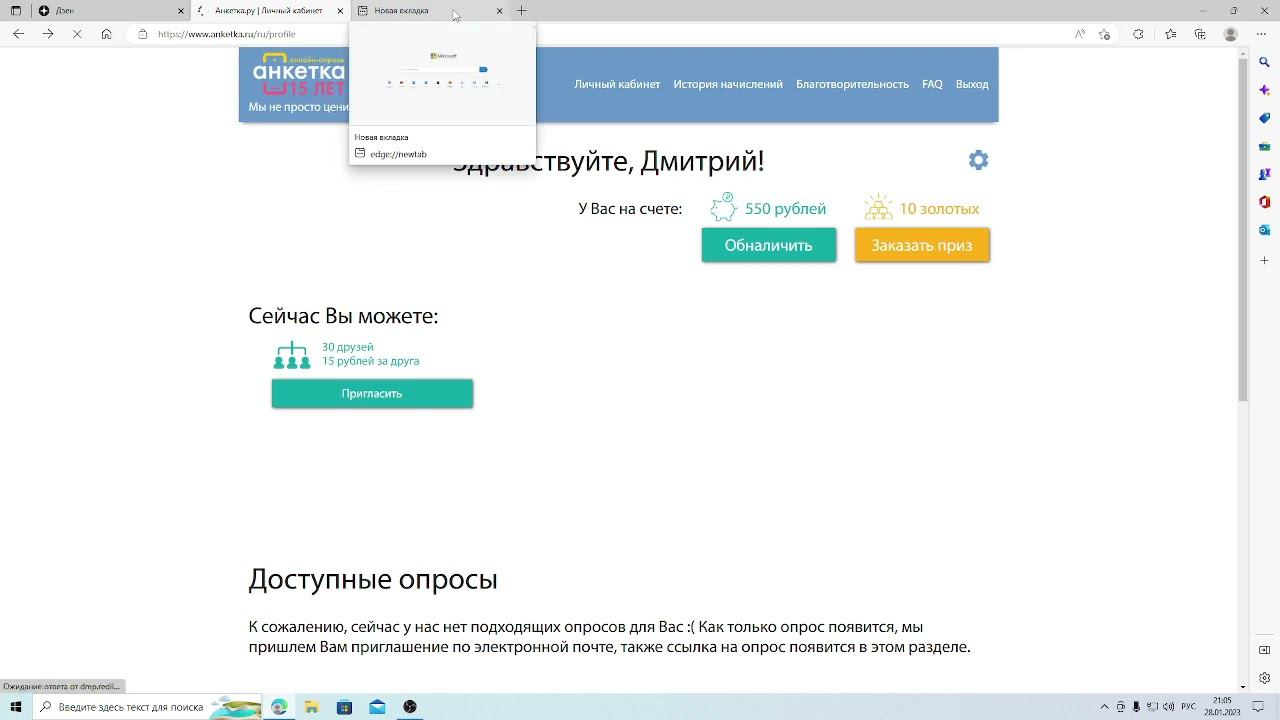
Task: Switch to the Новая вкладка tab
Action: coord(430,10)
